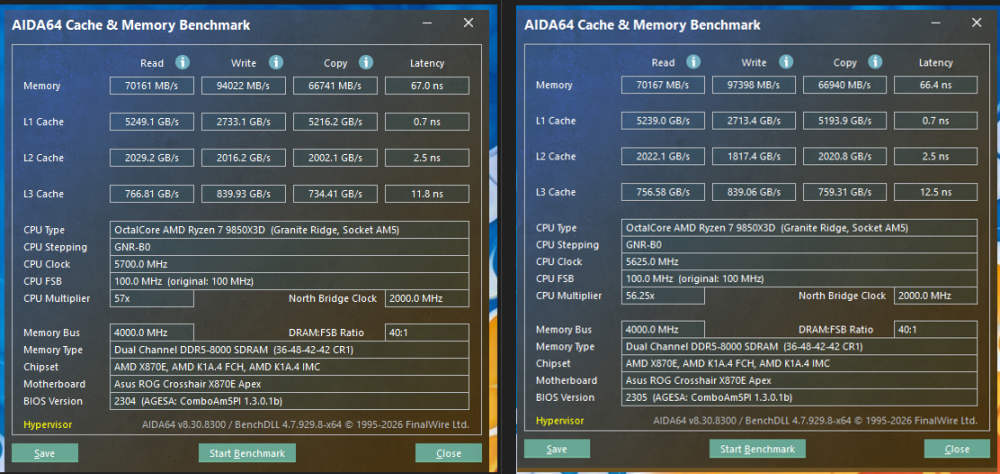
Task: Click L3 read value 766.81 GB/s
Action: (x=152, y=194)
